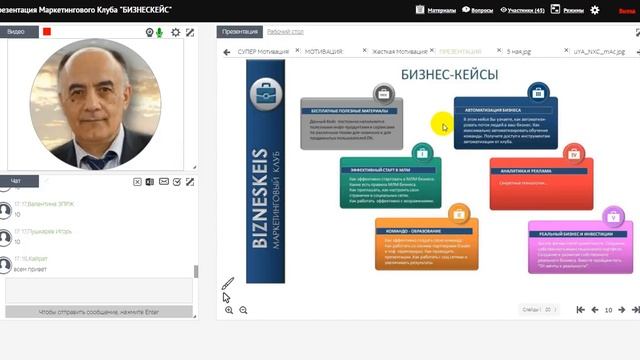Click the briefcase logo on the slide
The width and height of the screenshot is (640, 360).
(x=266, y=95)
